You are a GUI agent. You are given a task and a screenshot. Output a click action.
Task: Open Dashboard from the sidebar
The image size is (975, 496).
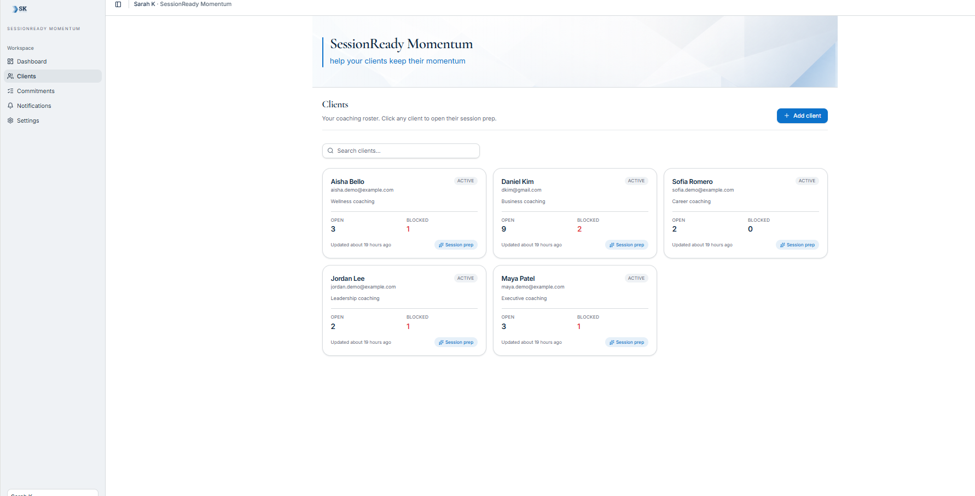point(52,62)
